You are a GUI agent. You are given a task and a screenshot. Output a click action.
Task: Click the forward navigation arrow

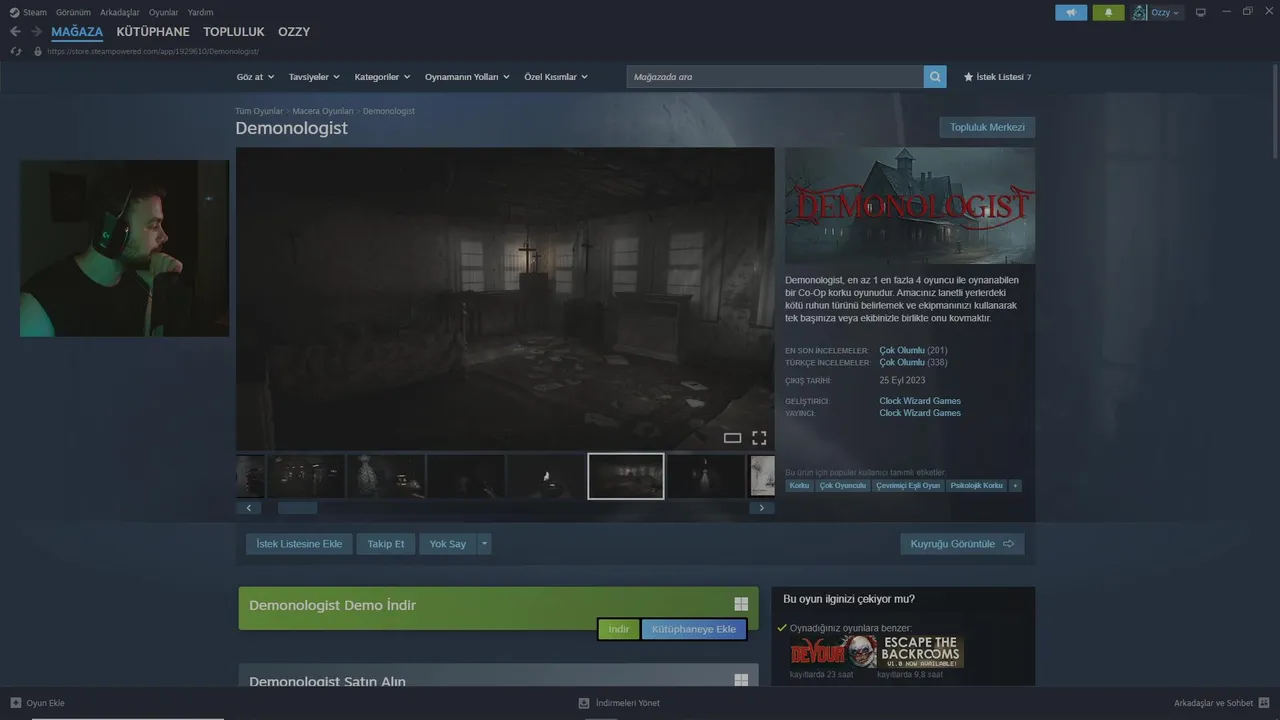36,32
